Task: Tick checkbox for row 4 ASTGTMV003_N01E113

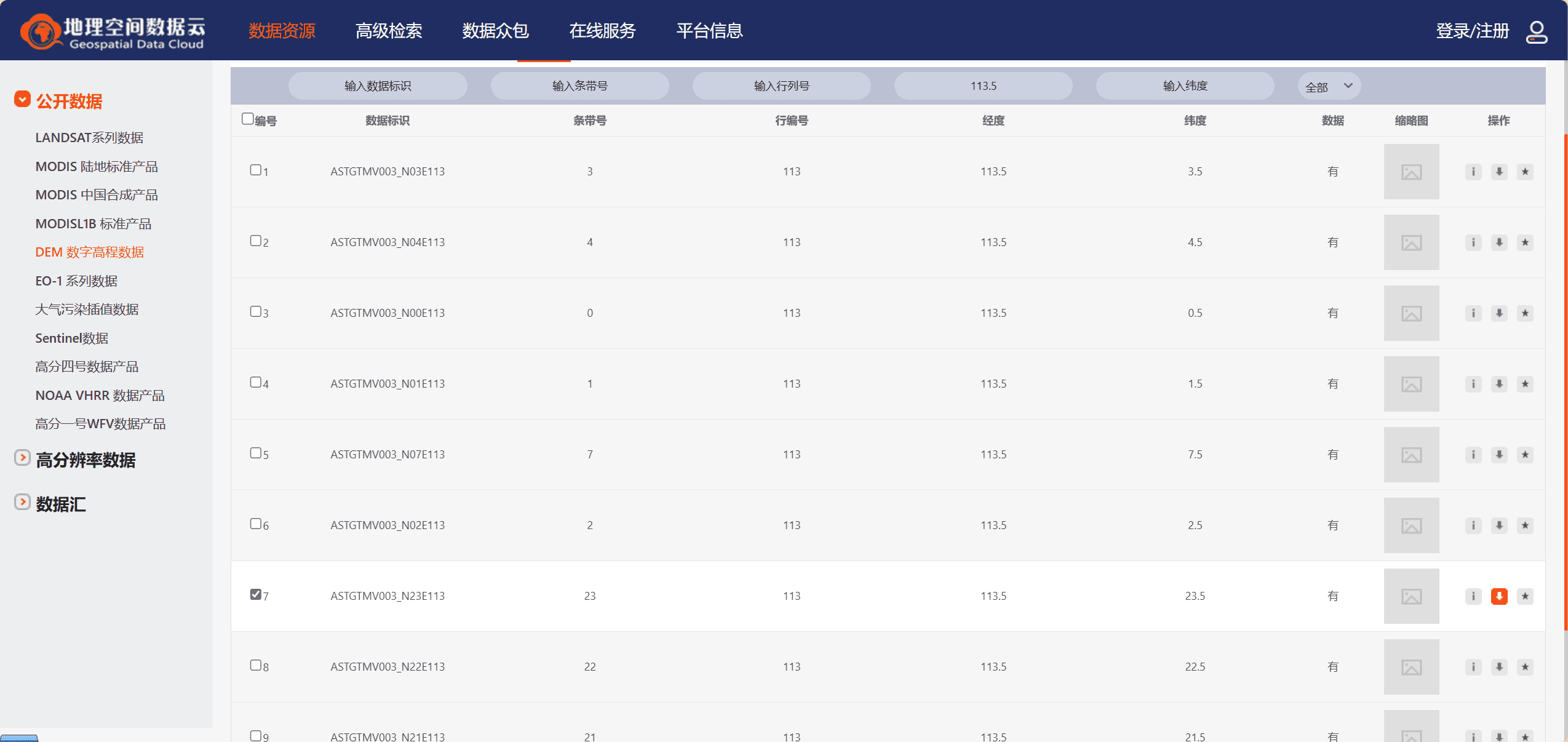Action: click(256, 382)
